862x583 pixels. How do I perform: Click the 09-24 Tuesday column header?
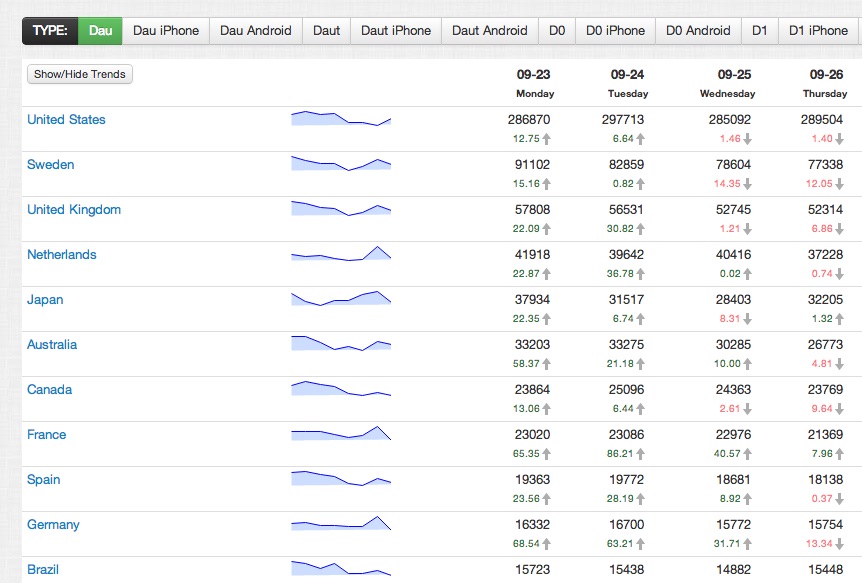[628, 84]
